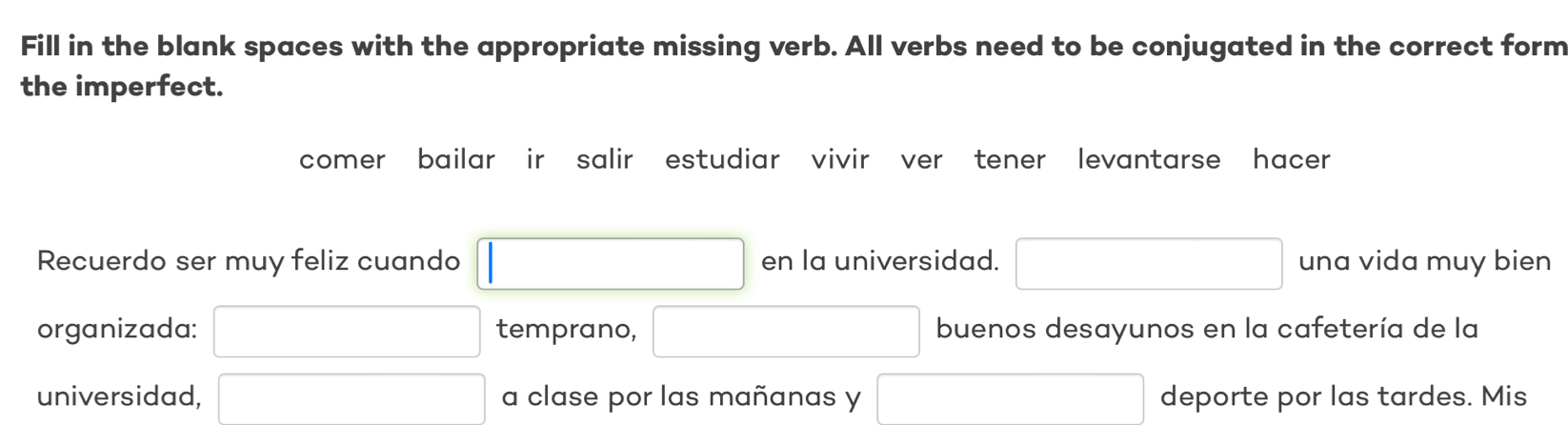Choose the verb "salir" from the list
1568x425 pixels.
605,160
